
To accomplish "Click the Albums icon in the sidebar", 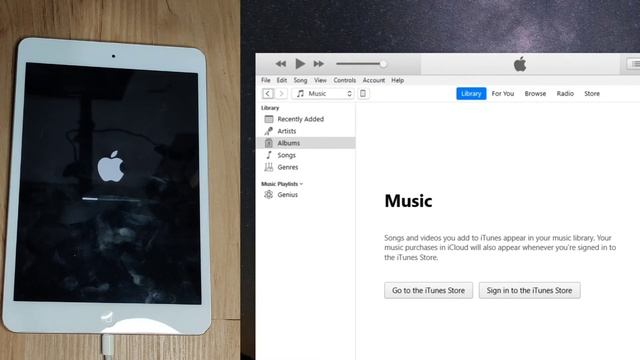I will [269, 143].
